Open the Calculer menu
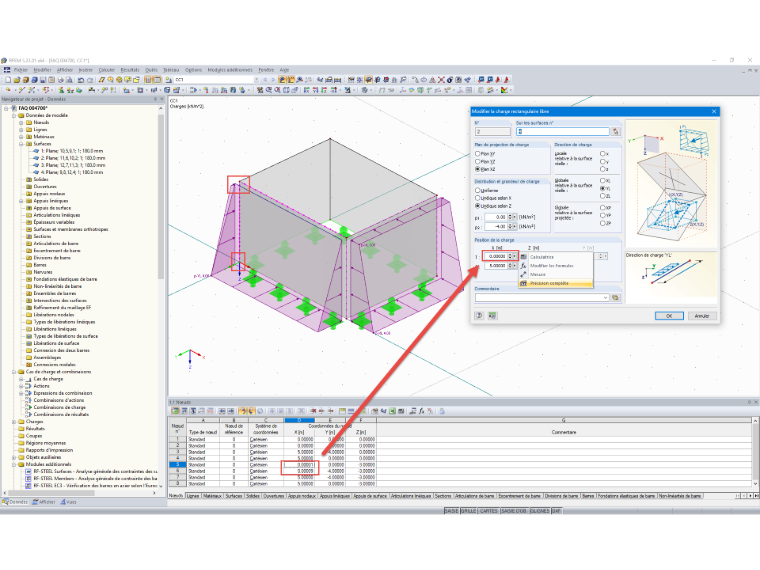 pos(107,70)
